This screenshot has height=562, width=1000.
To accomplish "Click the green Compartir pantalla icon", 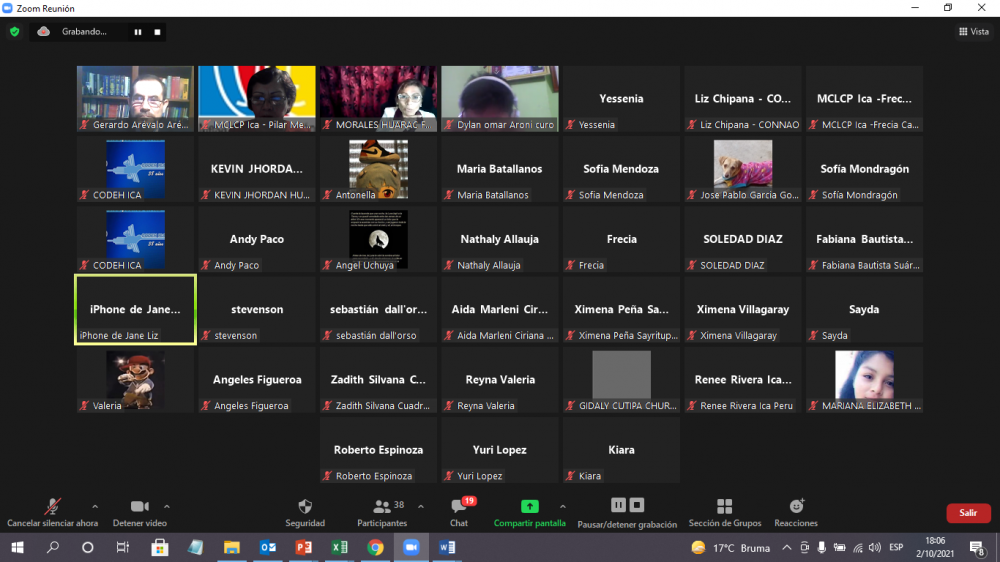I will [x=529, y=507].
